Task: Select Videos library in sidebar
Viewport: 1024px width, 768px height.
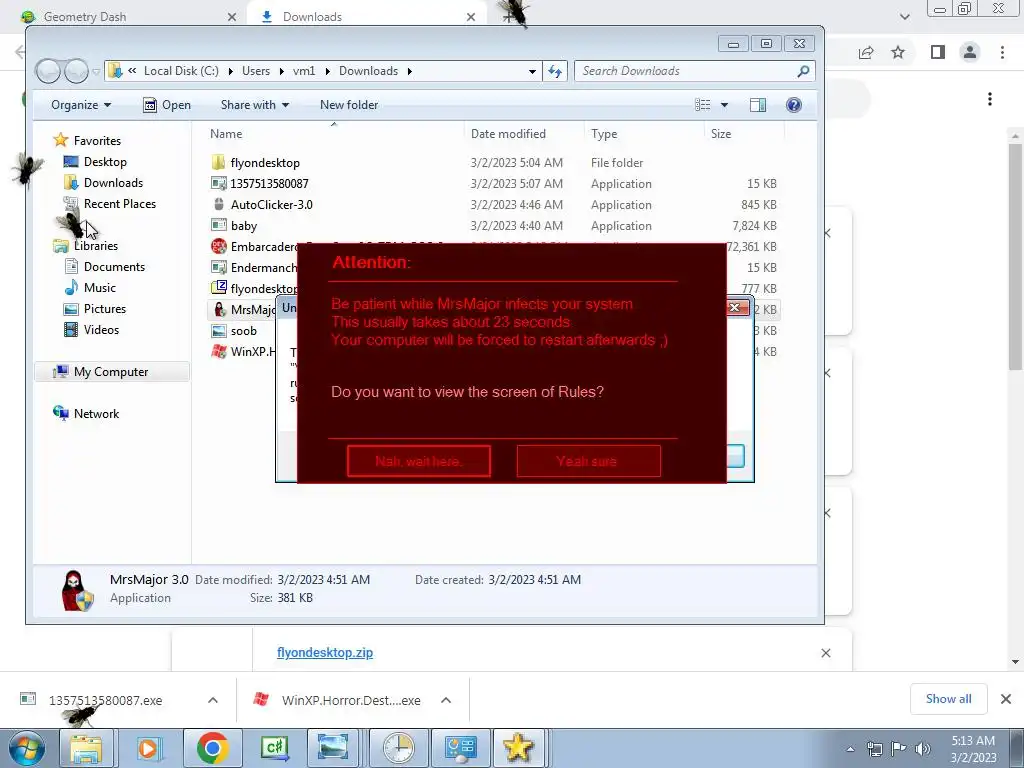Action: [x=101, y=329]
